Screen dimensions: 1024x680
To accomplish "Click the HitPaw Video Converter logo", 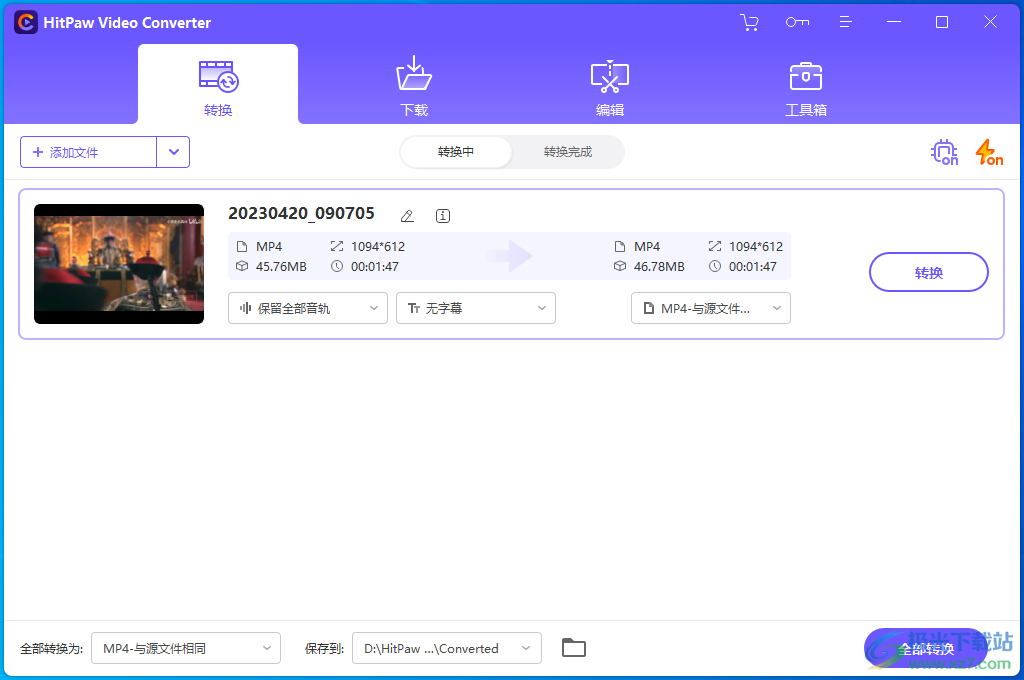I will tap(25, 21).
